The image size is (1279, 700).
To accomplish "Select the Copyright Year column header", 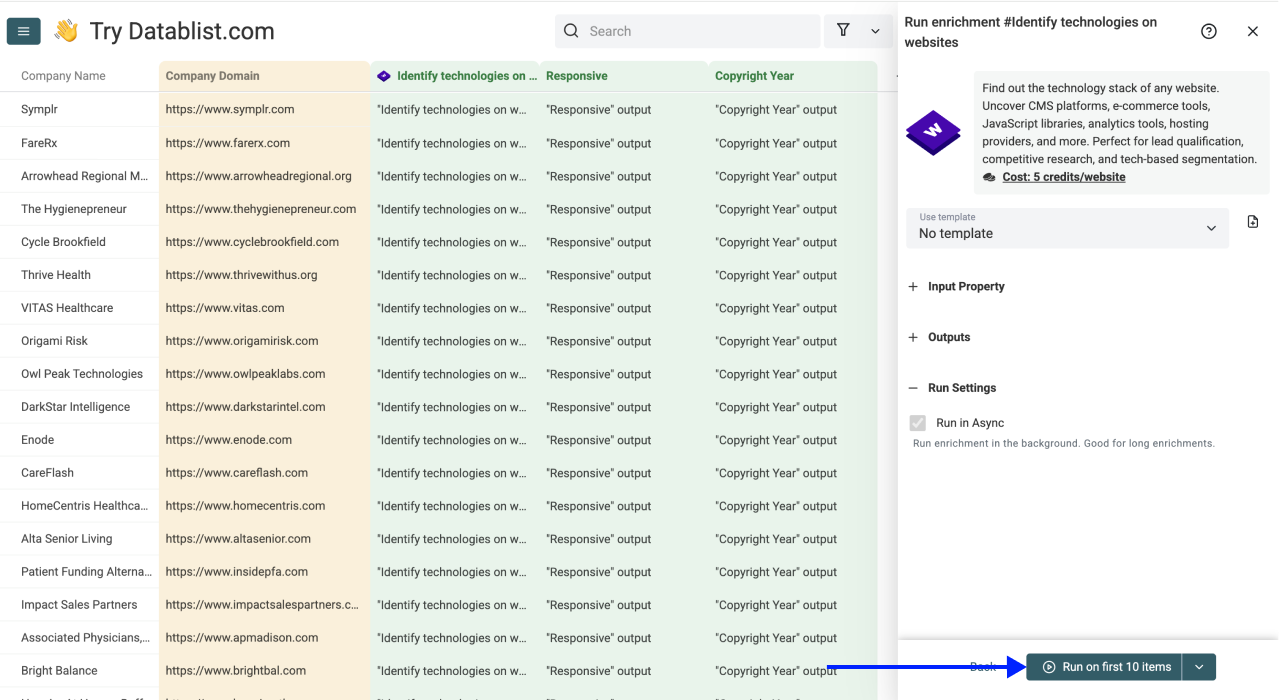I will pyautogui.click(x=754, y=76).
